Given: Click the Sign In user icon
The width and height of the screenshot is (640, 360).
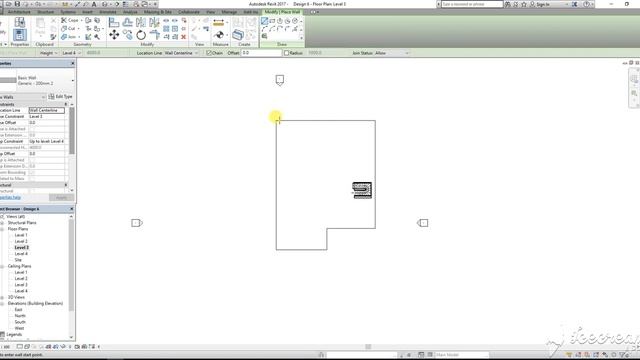Looking at the screenshot, I should [532, 4].
